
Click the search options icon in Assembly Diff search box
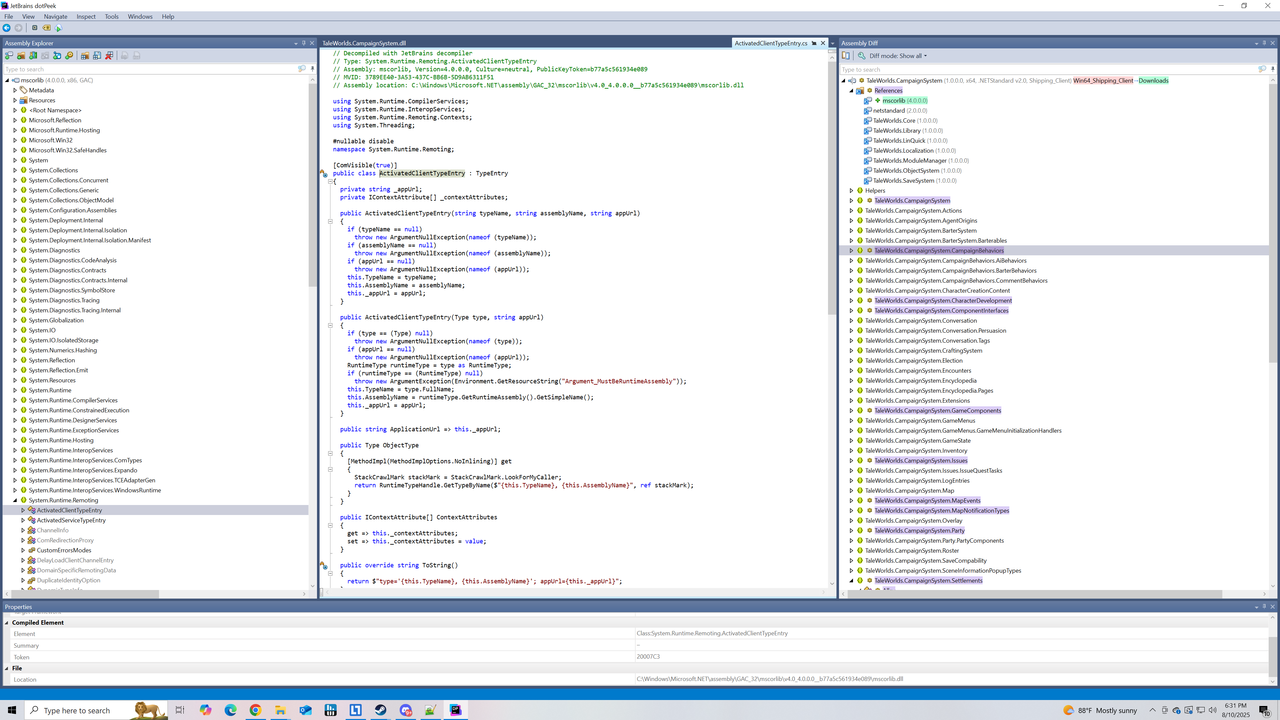[1262, 69]
